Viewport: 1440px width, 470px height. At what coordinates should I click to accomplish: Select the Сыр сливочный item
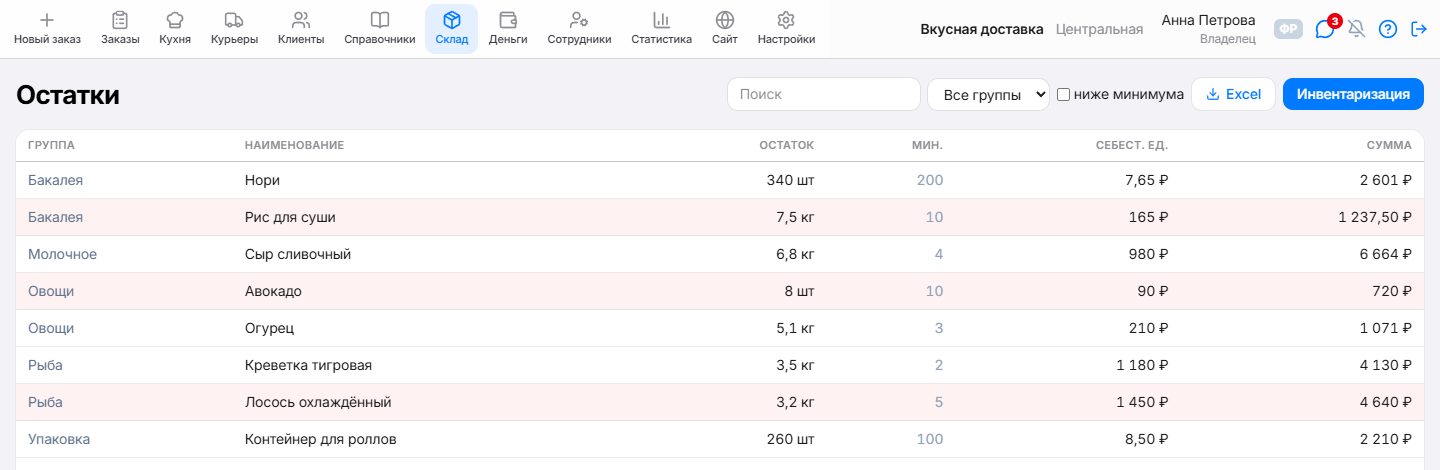(x=298, y=254)
